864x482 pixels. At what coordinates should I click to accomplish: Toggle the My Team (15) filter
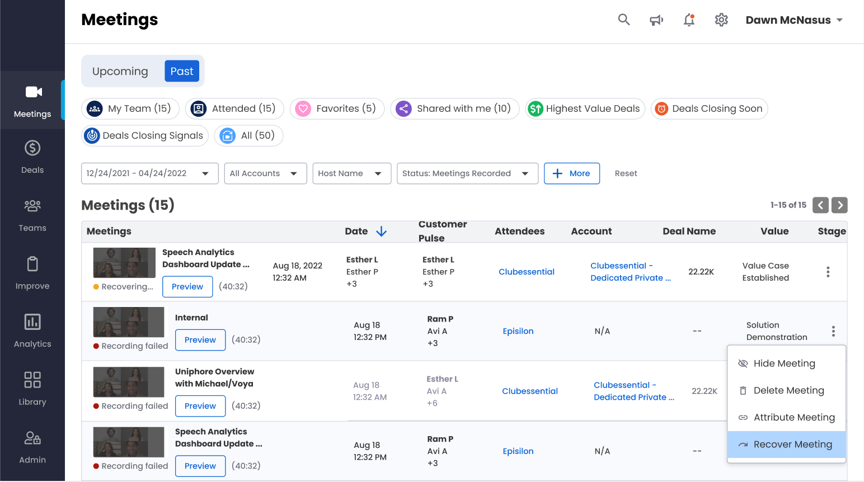(130, 109)
